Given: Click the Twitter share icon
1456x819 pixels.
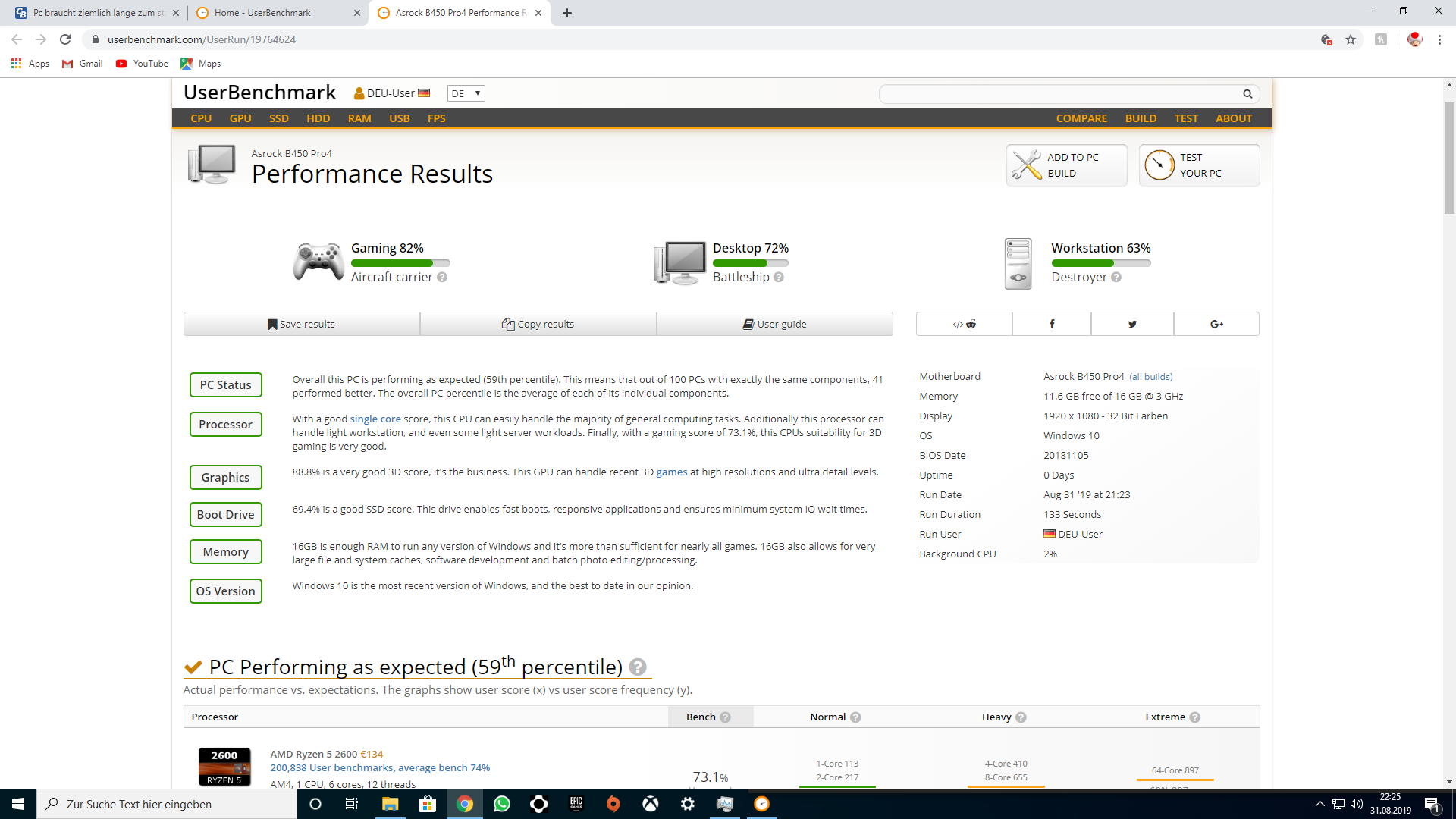Looking at the screenshot, I should click(1132, 324).
